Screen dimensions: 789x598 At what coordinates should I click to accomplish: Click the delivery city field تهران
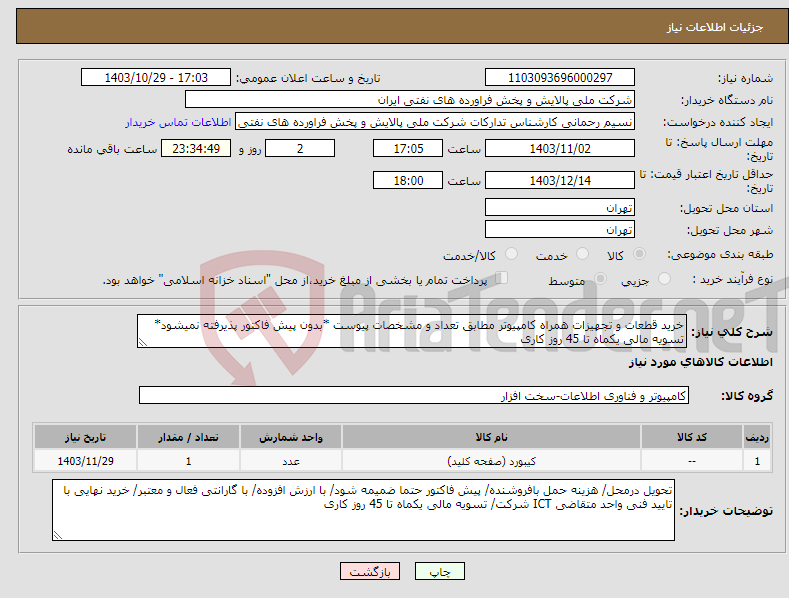point(560,230)
